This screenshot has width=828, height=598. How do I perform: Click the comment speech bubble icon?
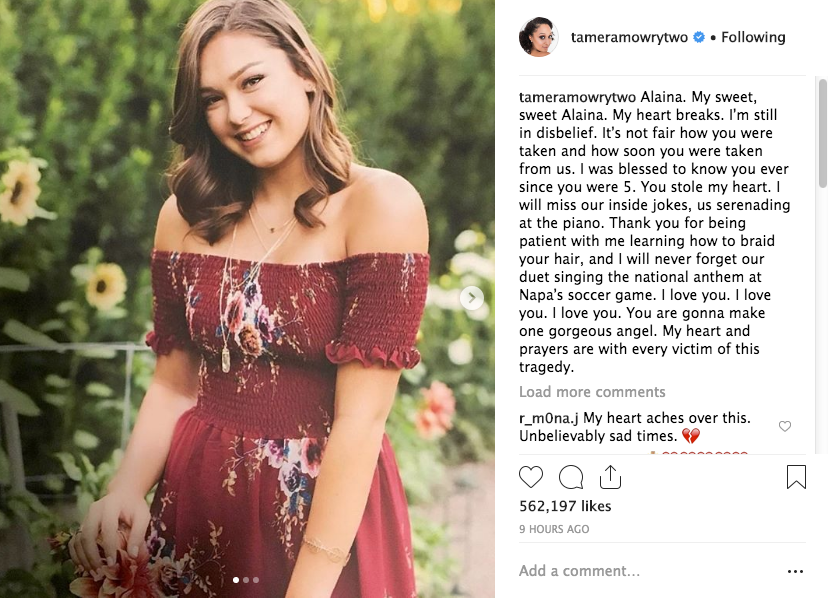tap(571, 477)
